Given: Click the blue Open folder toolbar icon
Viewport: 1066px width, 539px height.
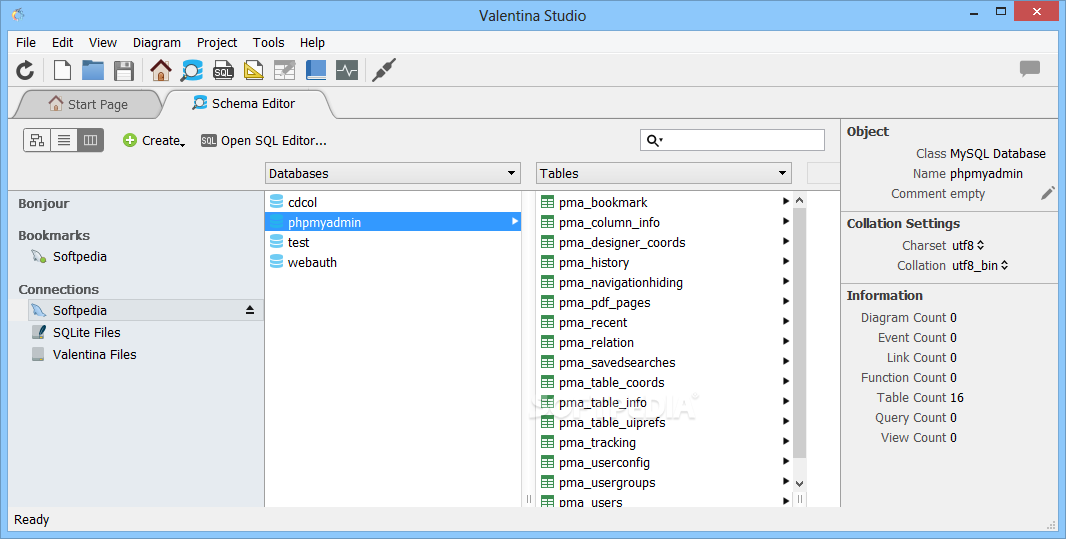Looking at the screenshot, I should (93, 70).
